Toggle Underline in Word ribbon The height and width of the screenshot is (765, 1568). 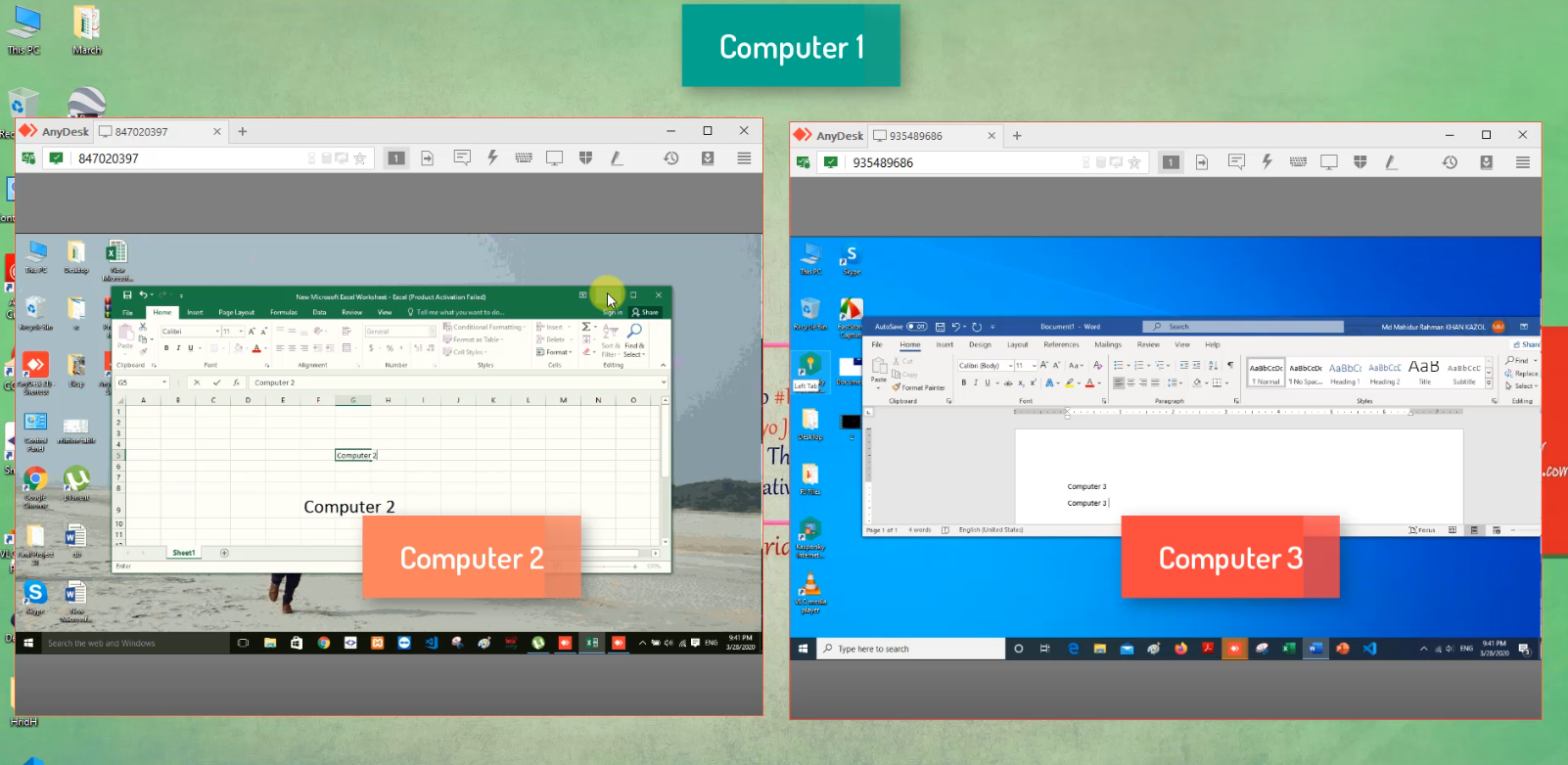[988, 382]
